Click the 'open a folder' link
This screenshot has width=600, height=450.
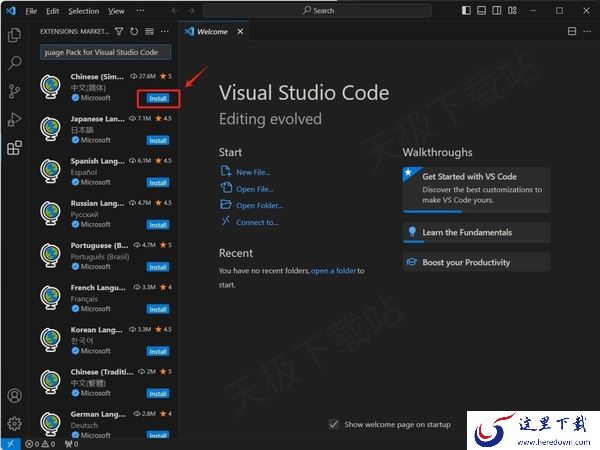pyautogui.click(x=333, y=271)
